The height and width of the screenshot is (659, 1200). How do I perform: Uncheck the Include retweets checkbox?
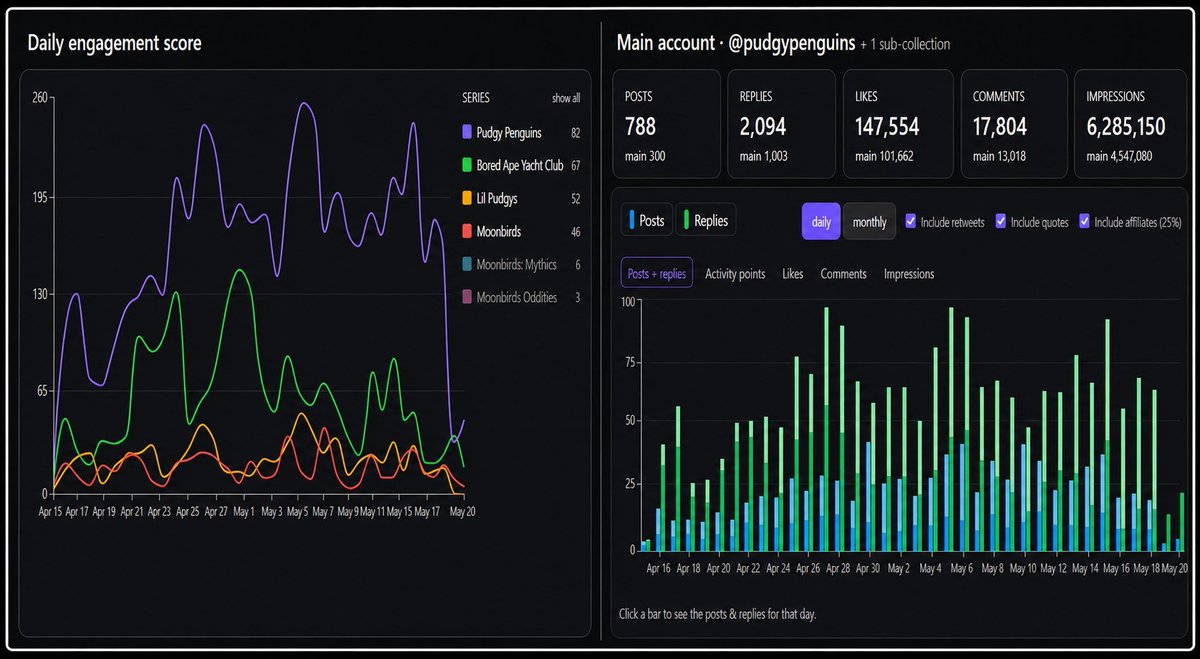(x=912, y=221)
